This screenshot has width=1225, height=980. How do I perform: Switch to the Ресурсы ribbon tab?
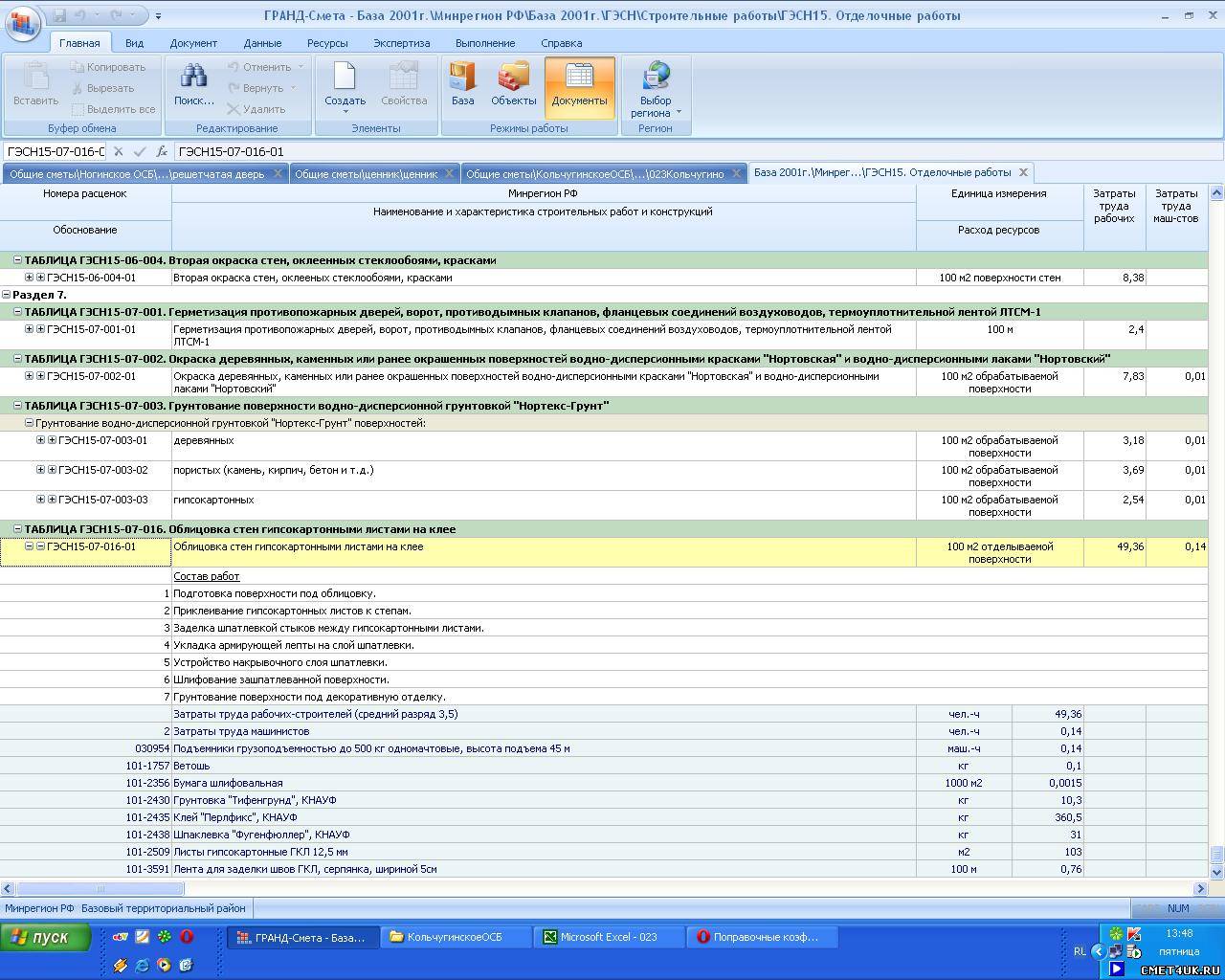coord(327,43)
